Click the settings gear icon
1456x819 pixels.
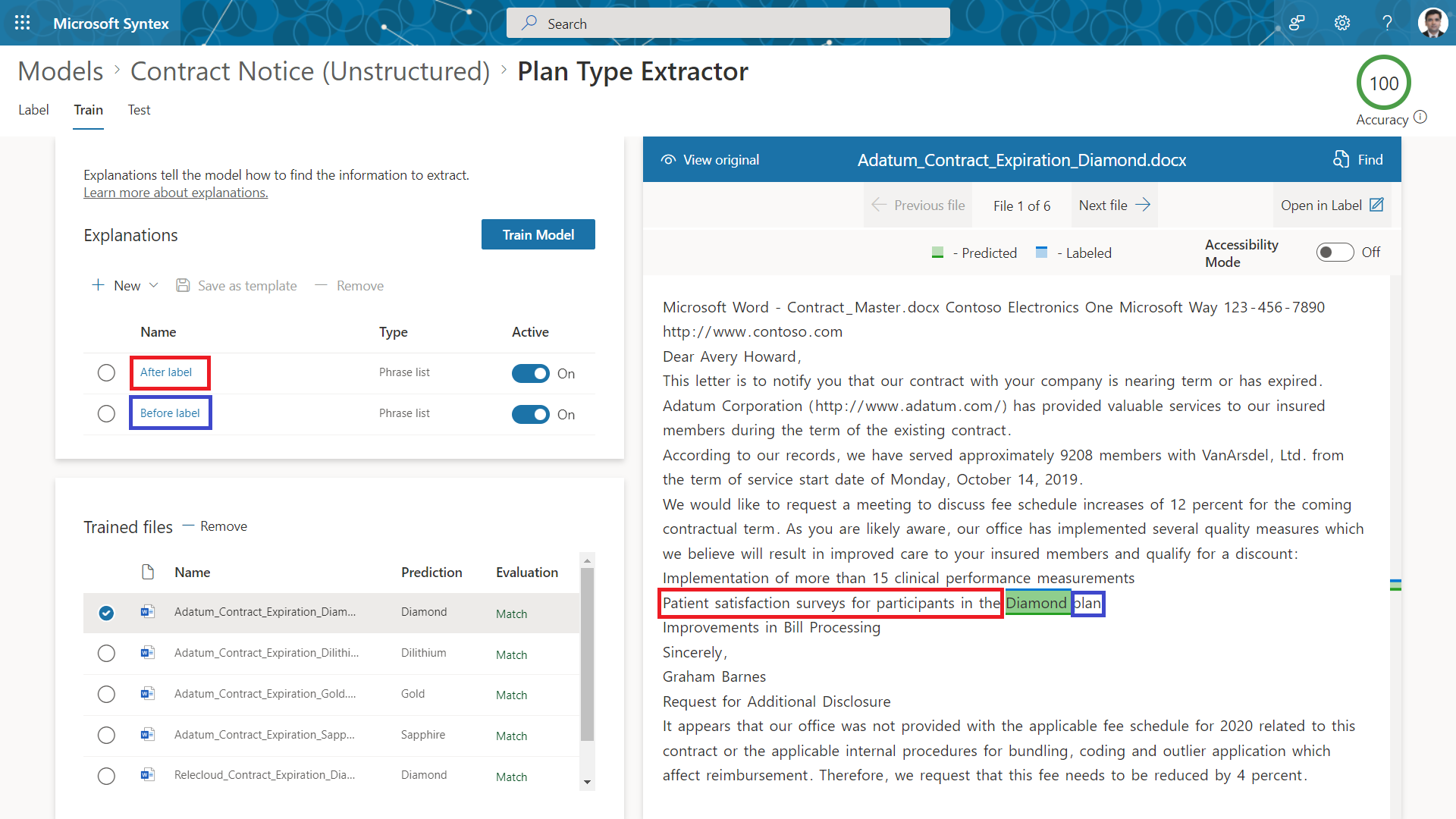[x=1342, y=23]
